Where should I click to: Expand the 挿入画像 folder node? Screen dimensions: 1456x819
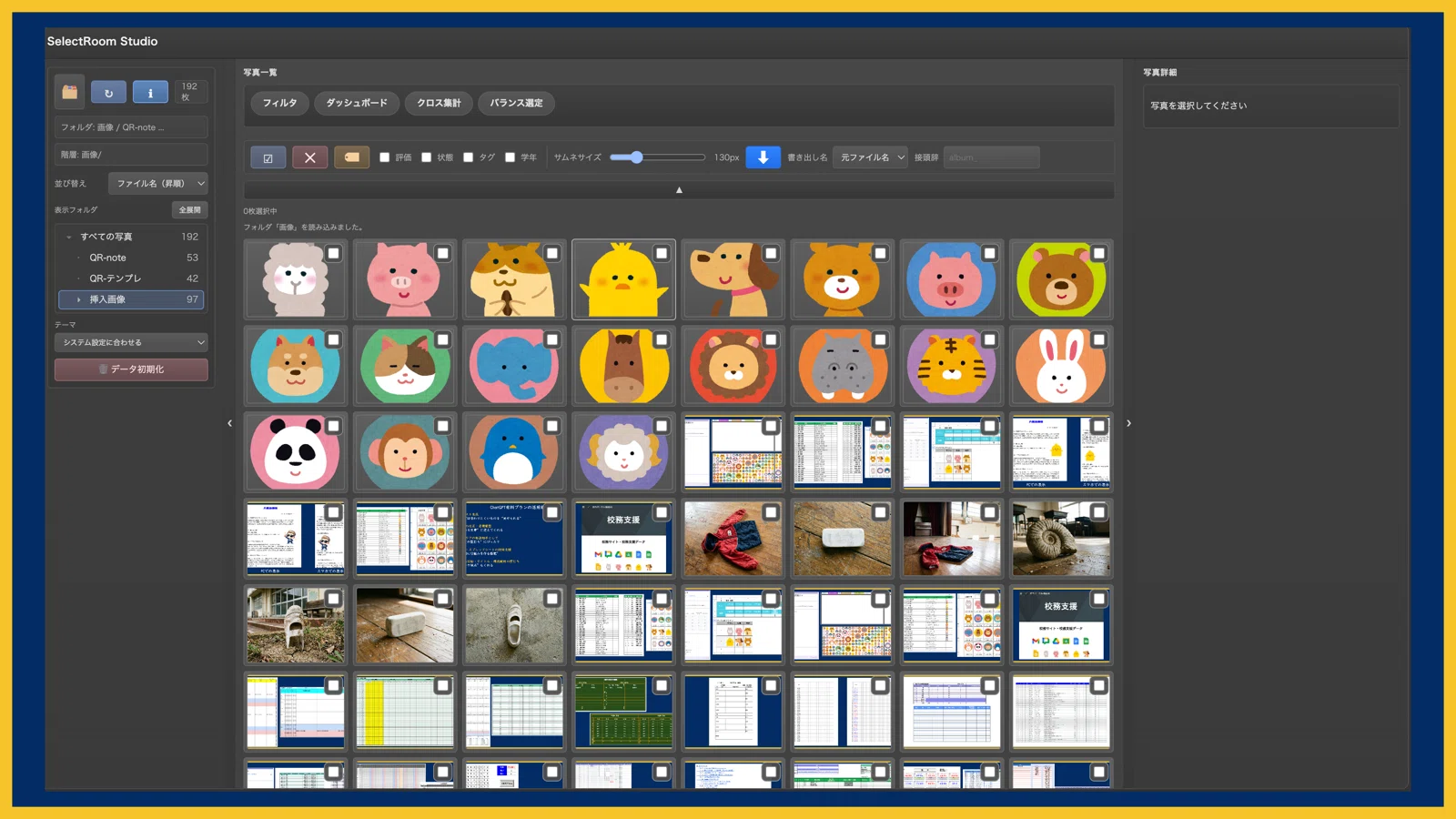point(79,299)
